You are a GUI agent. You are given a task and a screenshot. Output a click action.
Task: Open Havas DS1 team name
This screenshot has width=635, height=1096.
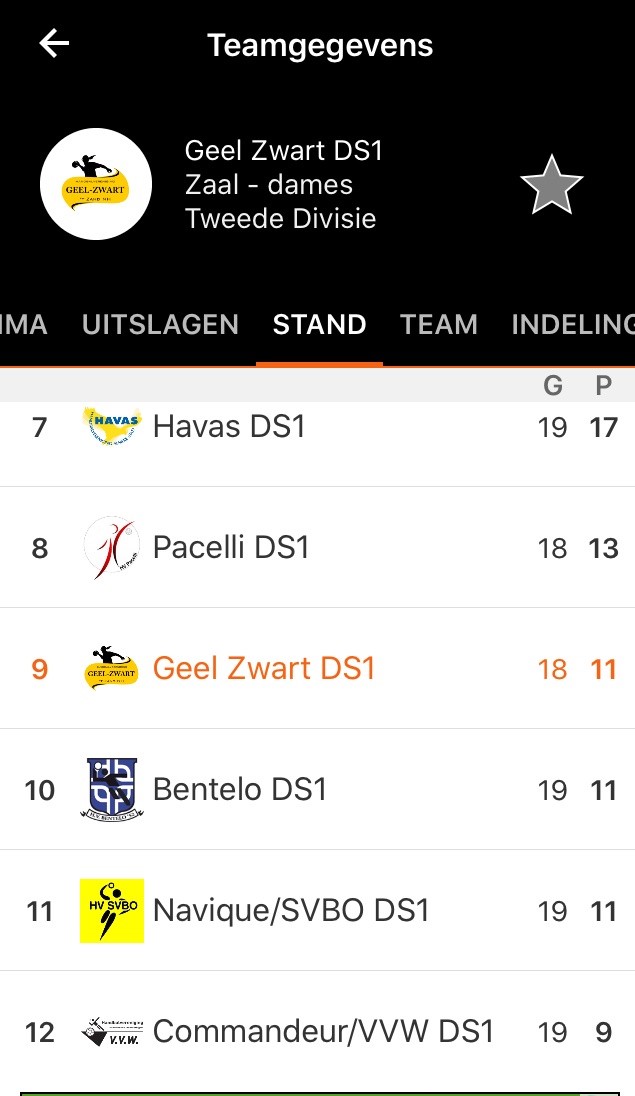click(x=229, y=427)
